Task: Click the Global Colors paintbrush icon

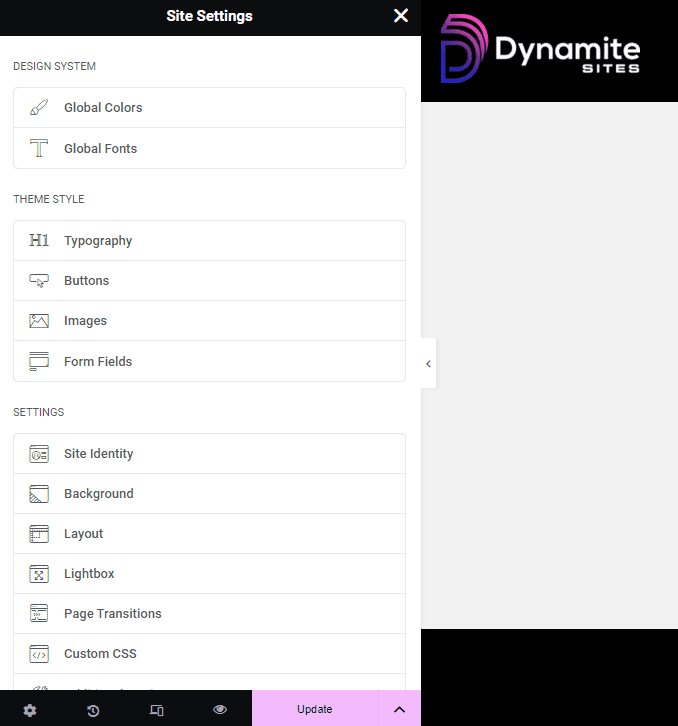Action: point(39,108)
